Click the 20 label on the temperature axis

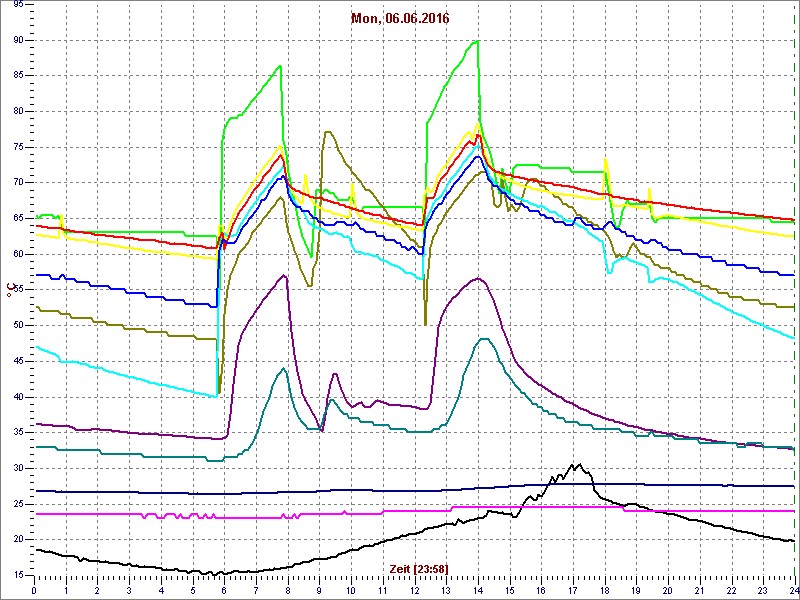point(18,540)
